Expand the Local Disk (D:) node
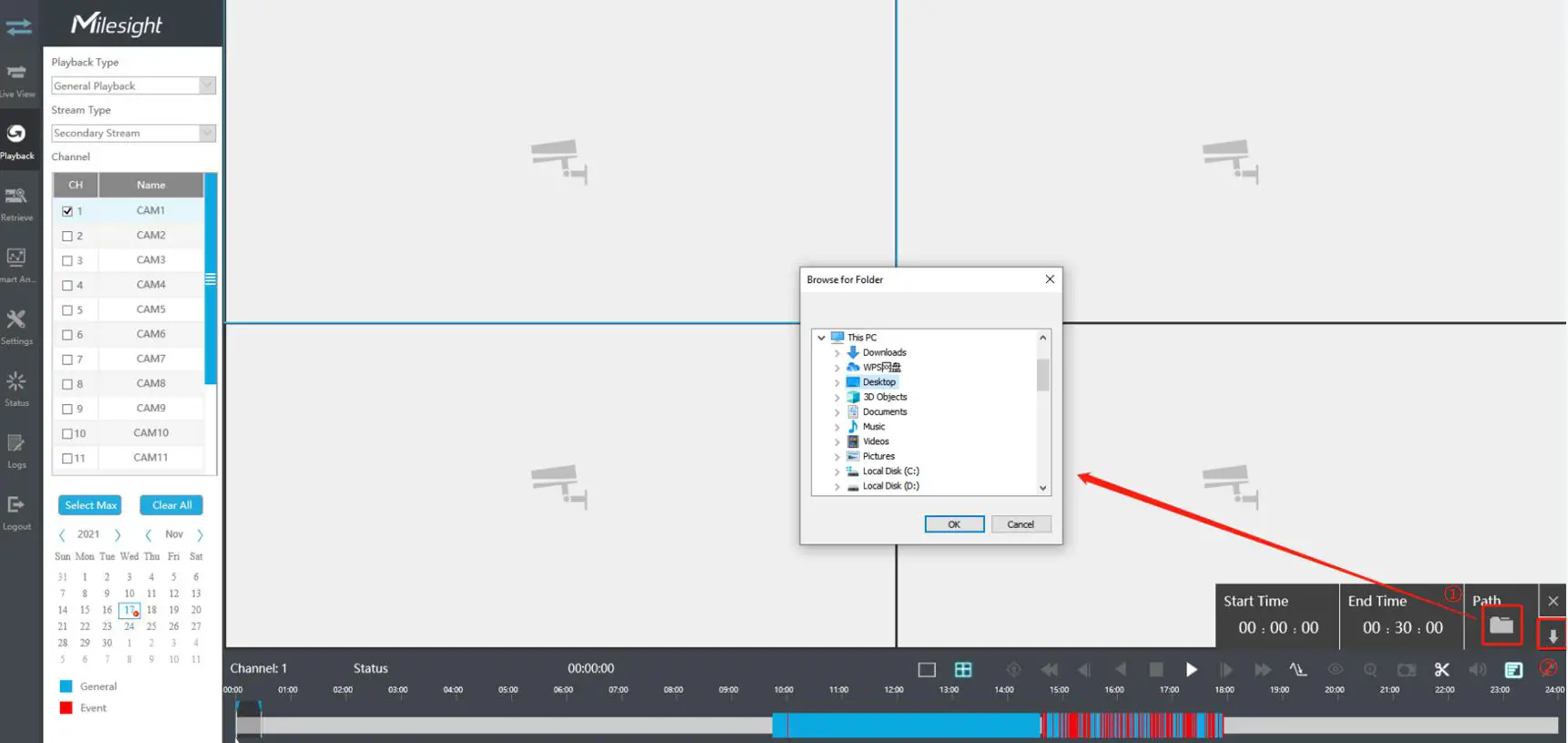Screen dimensions: 1568x743 837,486
